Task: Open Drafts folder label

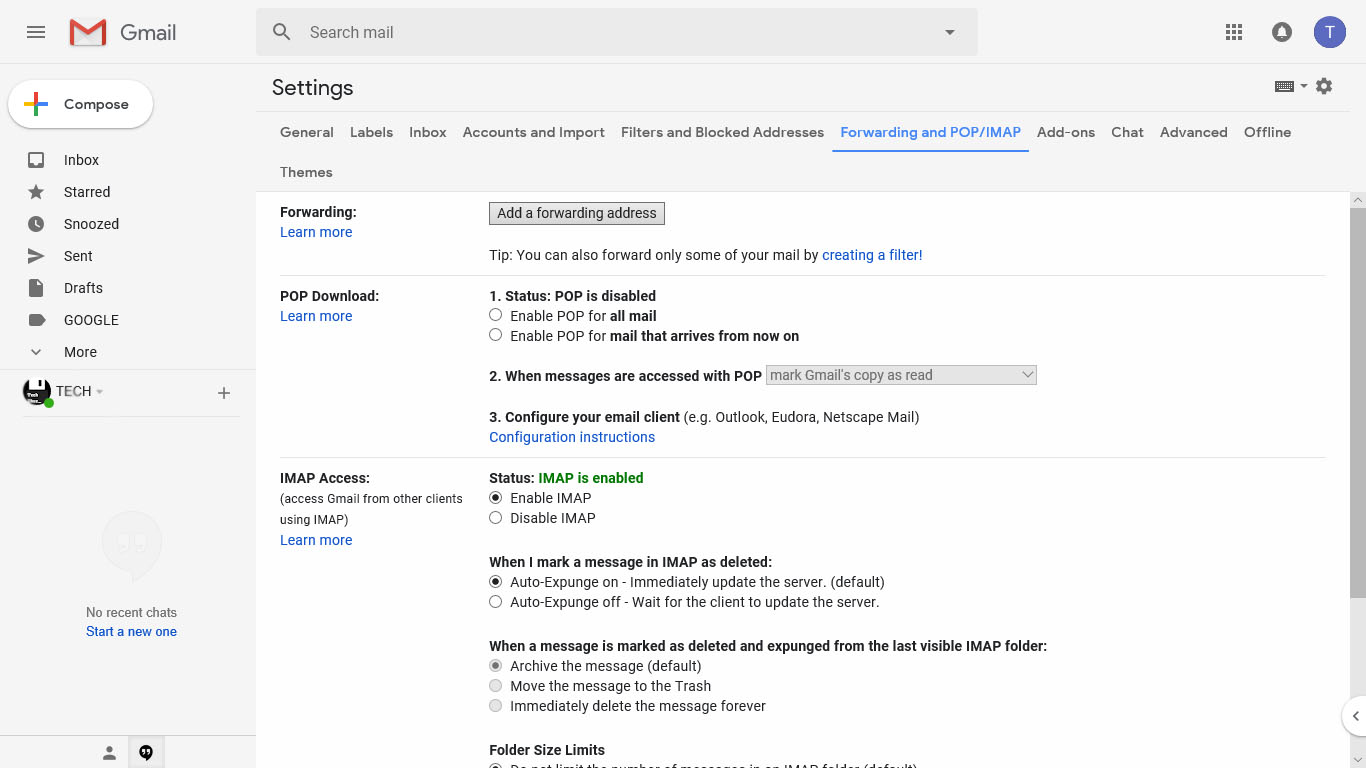Action: [83, 288]
